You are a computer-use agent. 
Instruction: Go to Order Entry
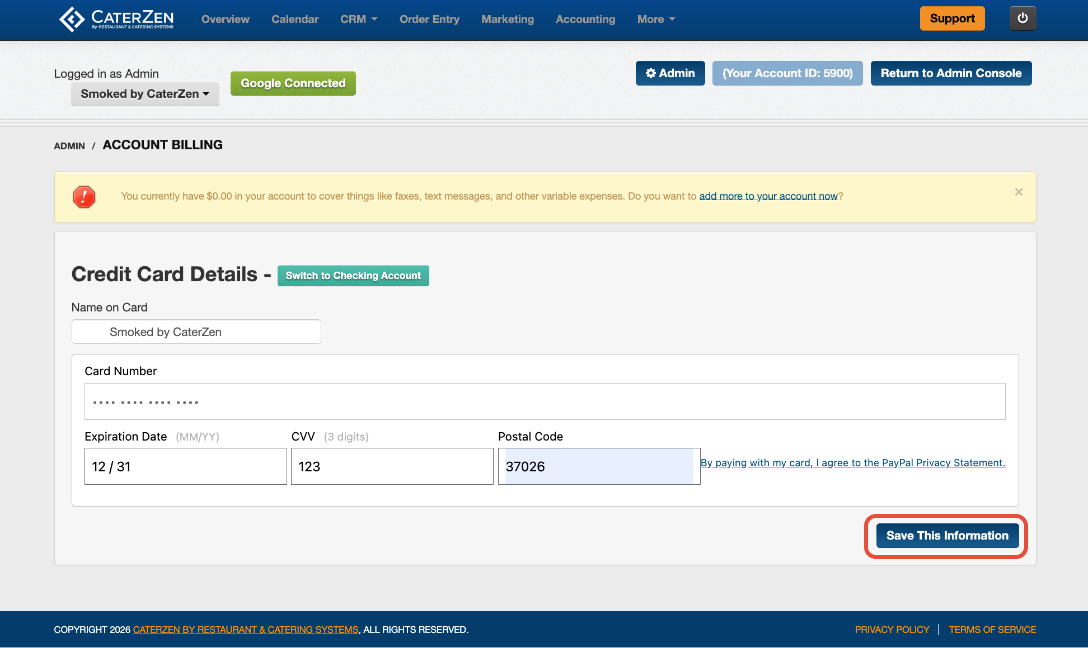(x=430, y=19)
